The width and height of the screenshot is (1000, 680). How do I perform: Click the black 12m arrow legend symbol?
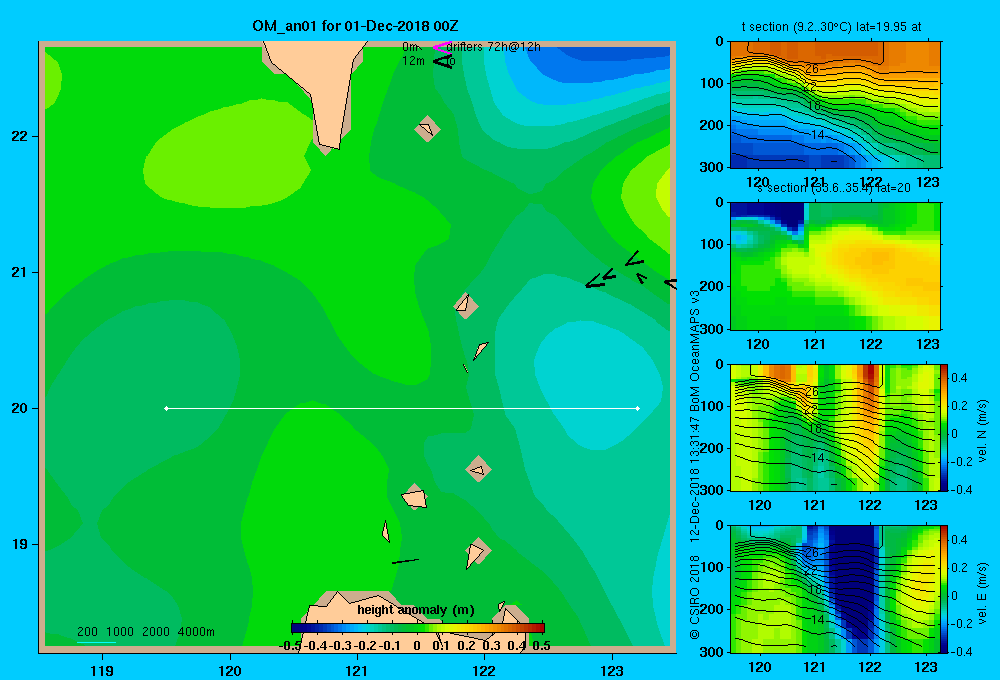pos(443,61)
